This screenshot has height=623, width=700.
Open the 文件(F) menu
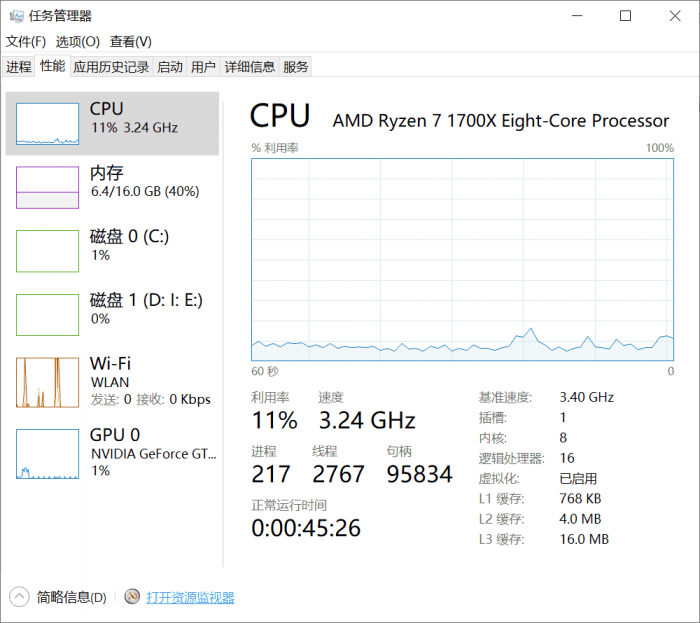(26, 41)
